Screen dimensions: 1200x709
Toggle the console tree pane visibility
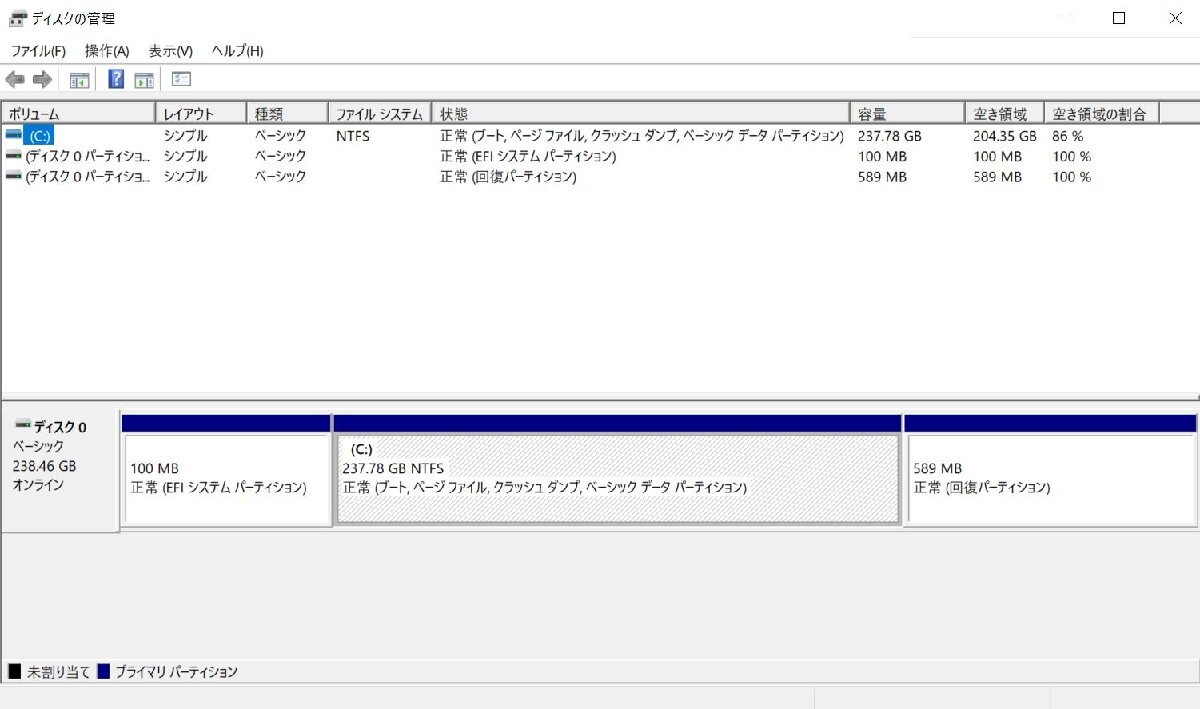pos(80,79)
